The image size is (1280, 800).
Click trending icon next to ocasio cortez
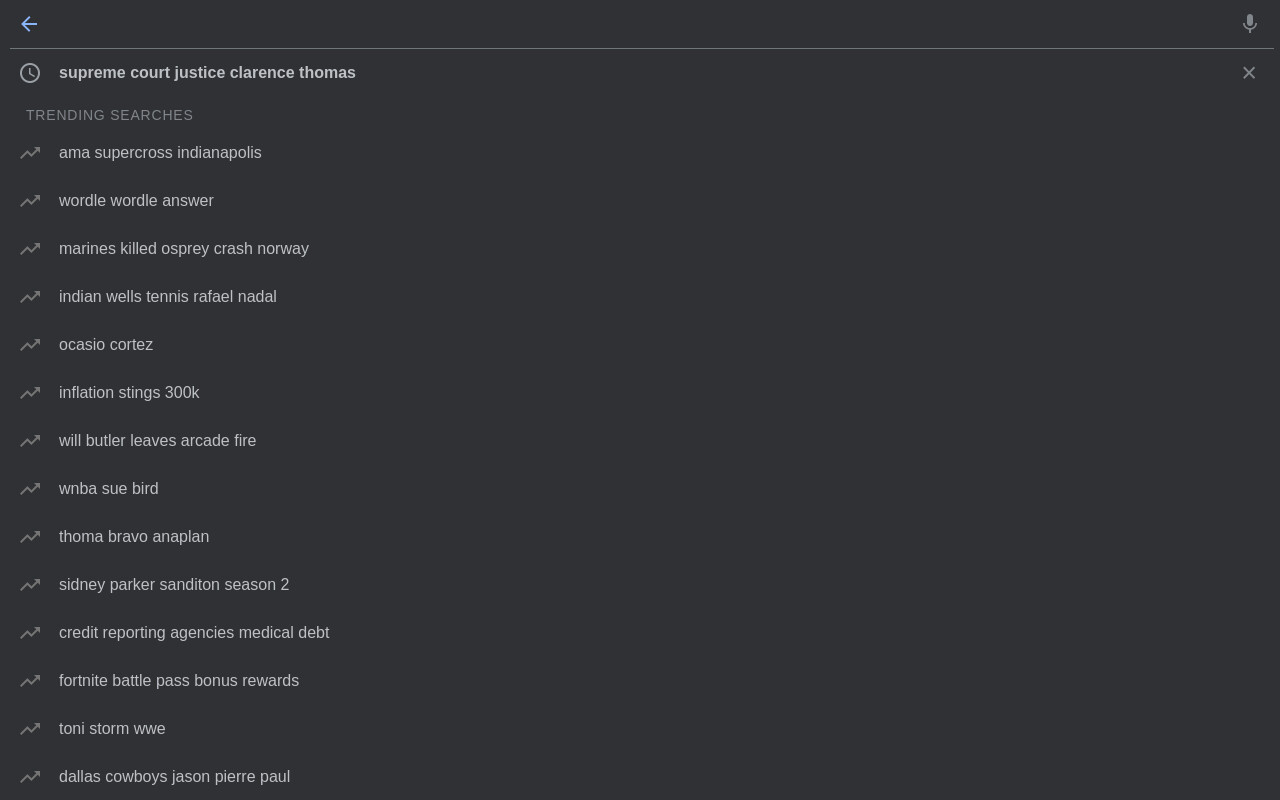tap(30, 345)
